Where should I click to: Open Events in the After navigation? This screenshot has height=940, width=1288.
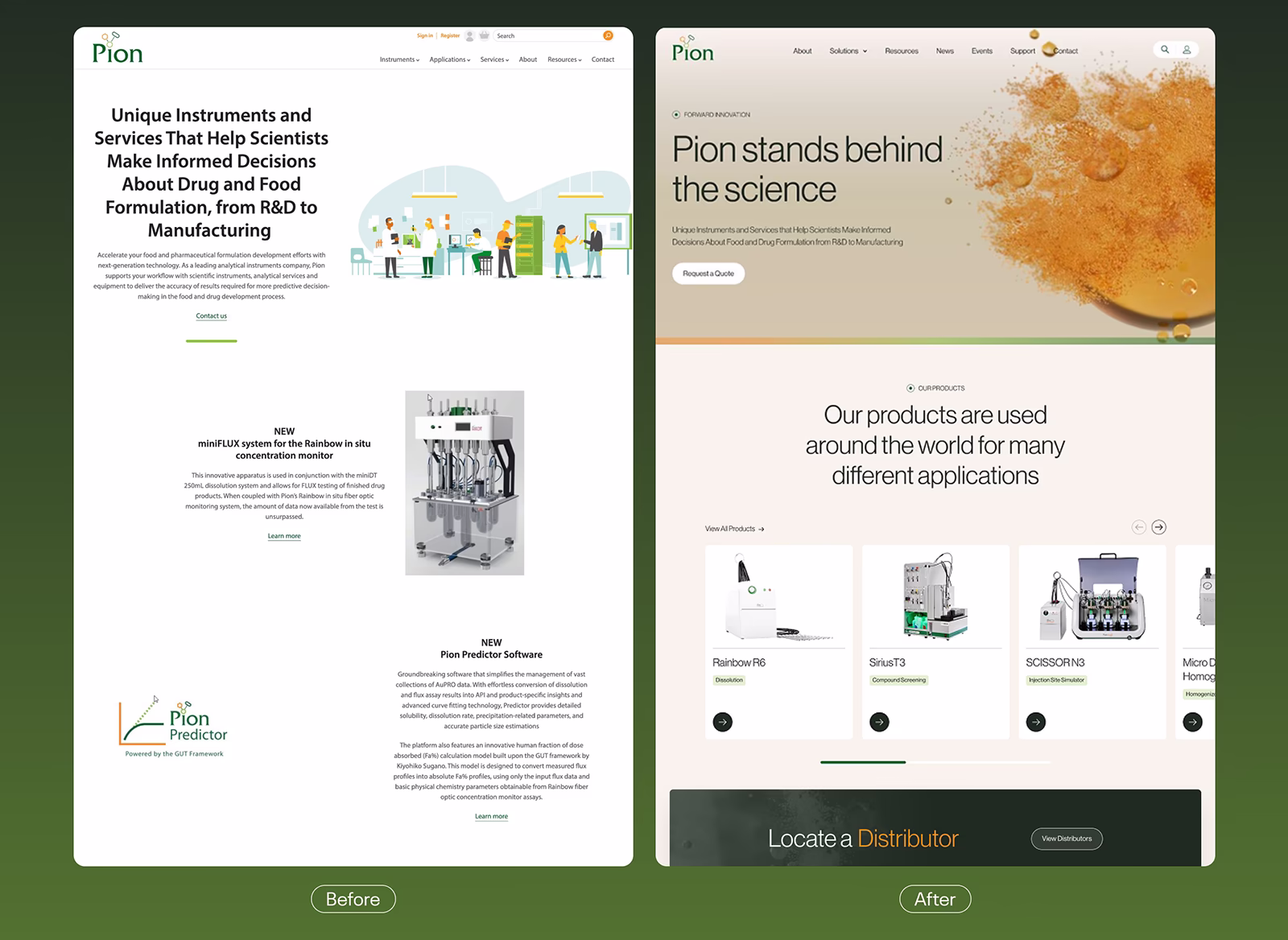982,51
